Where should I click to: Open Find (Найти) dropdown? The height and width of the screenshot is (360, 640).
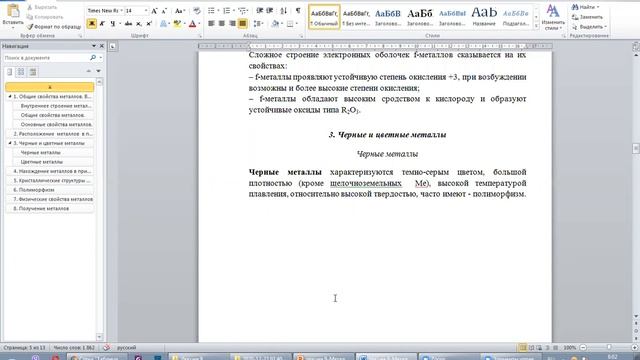pos(598,7)
